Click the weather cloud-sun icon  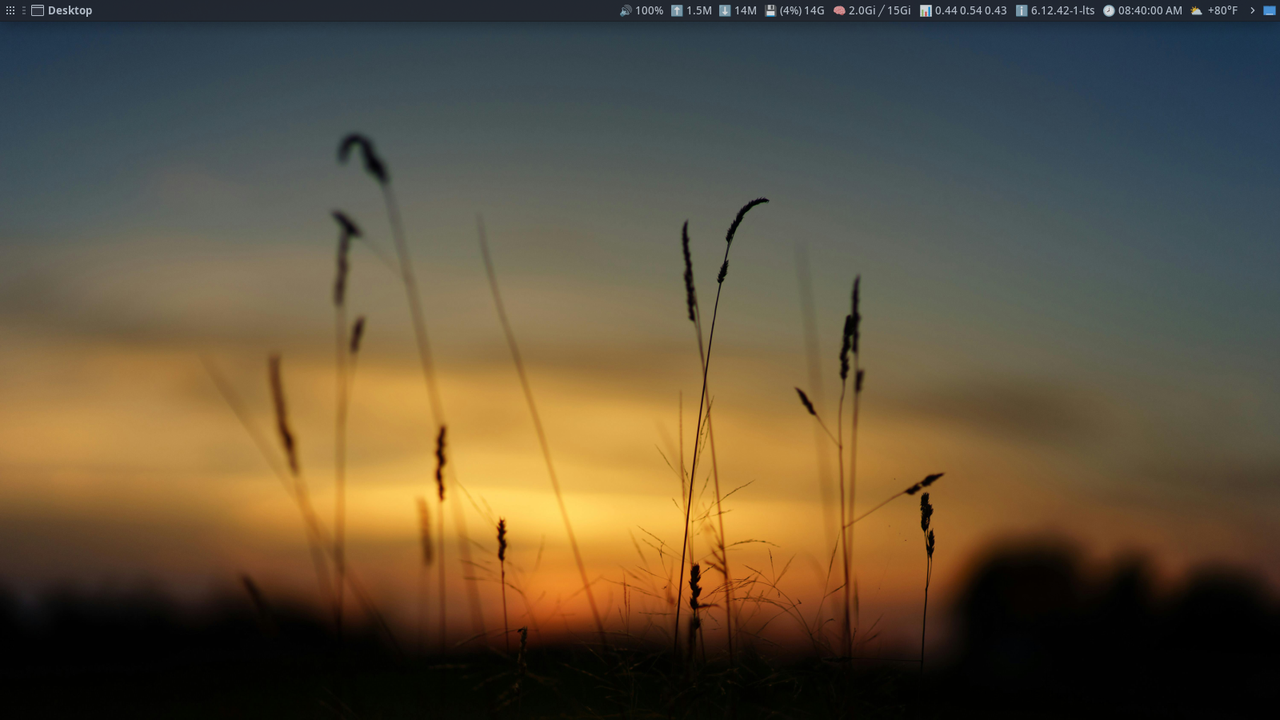tap(1196, 10)
